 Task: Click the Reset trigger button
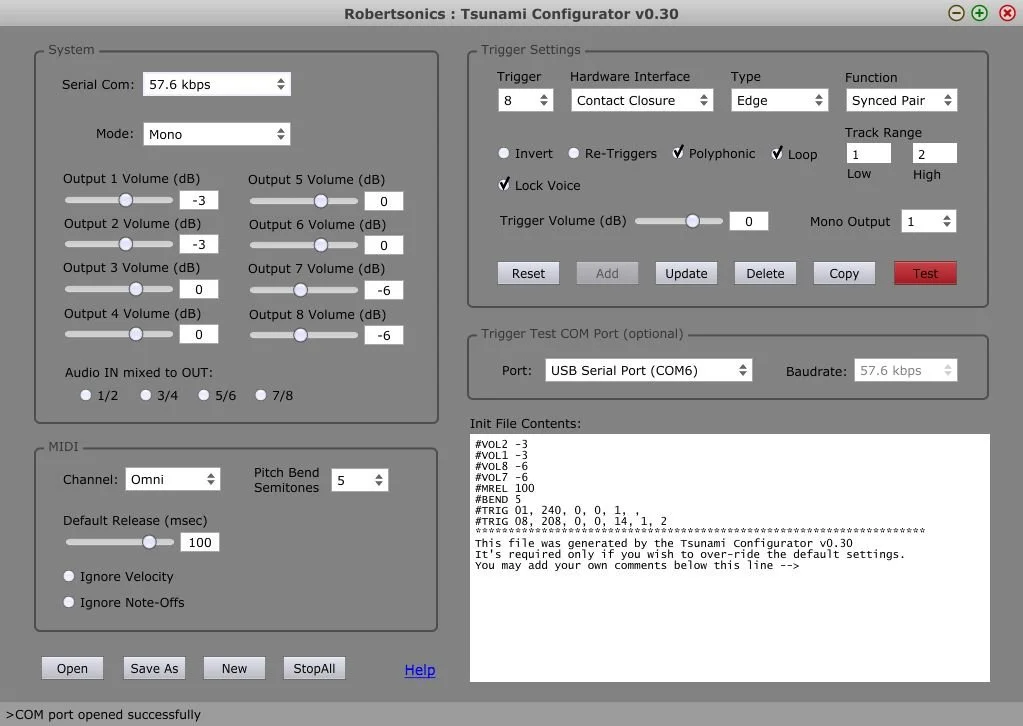[x=528, y=273]
